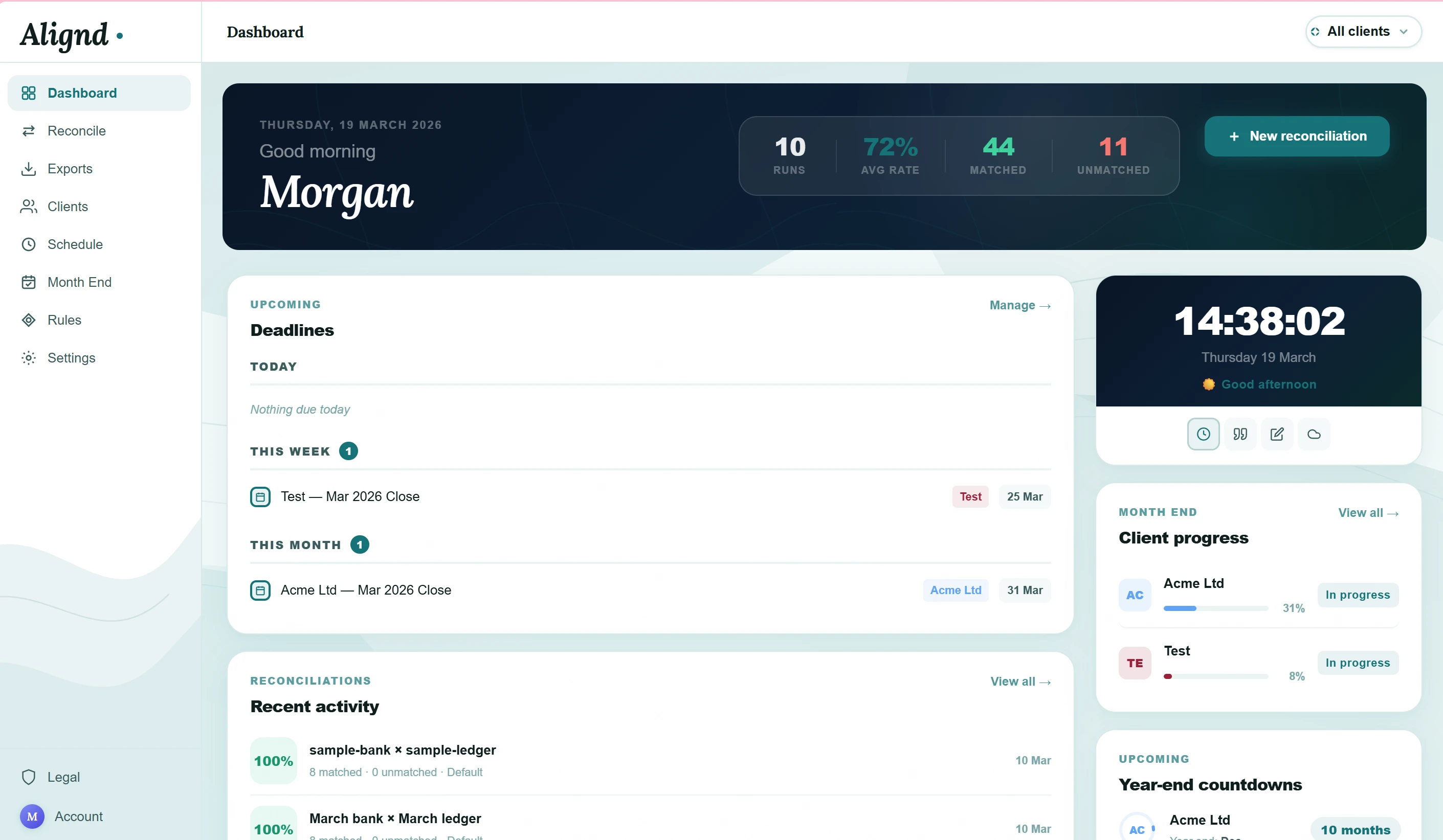Go to Reconcile in the sidebar
Image resolution: width=1443 pixels, height=840 pixels.
(x=76, y=131)
